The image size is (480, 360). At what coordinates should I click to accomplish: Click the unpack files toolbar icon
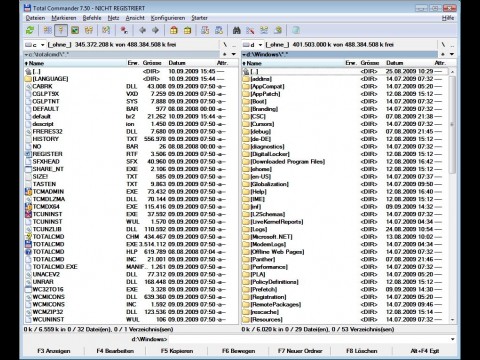click(187, 31)
